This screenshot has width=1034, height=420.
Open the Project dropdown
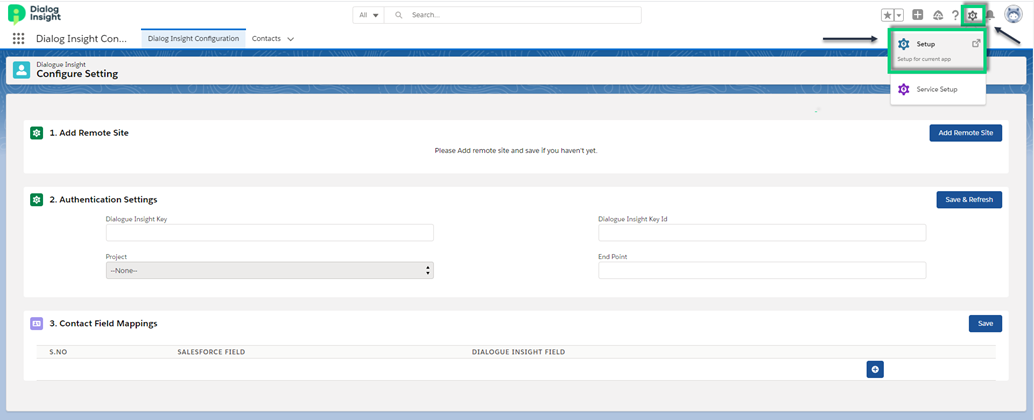(x=270, y=270)
